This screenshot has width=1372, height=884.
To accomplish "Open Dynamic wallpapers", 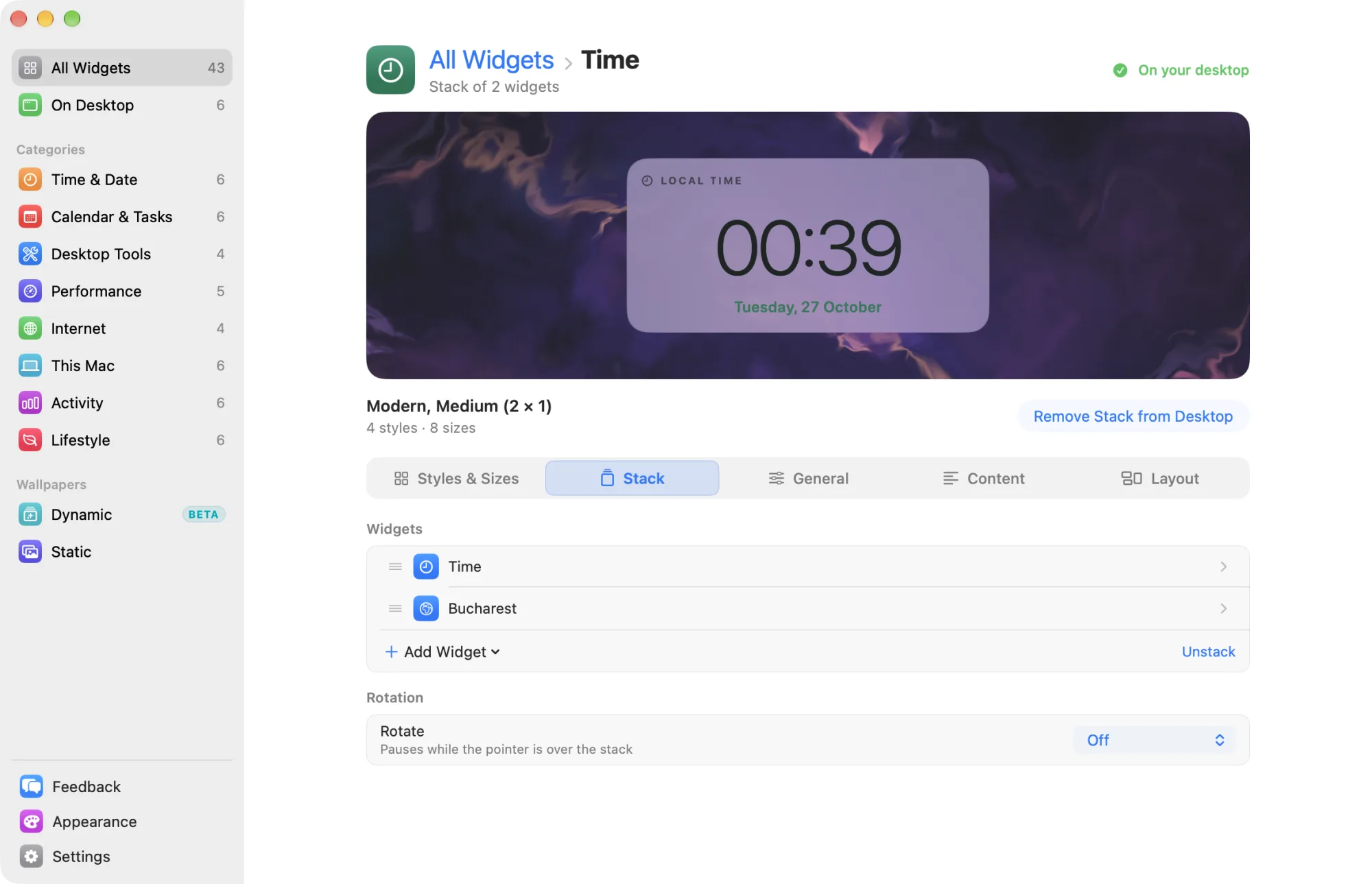I will click(x=121, y=514).
